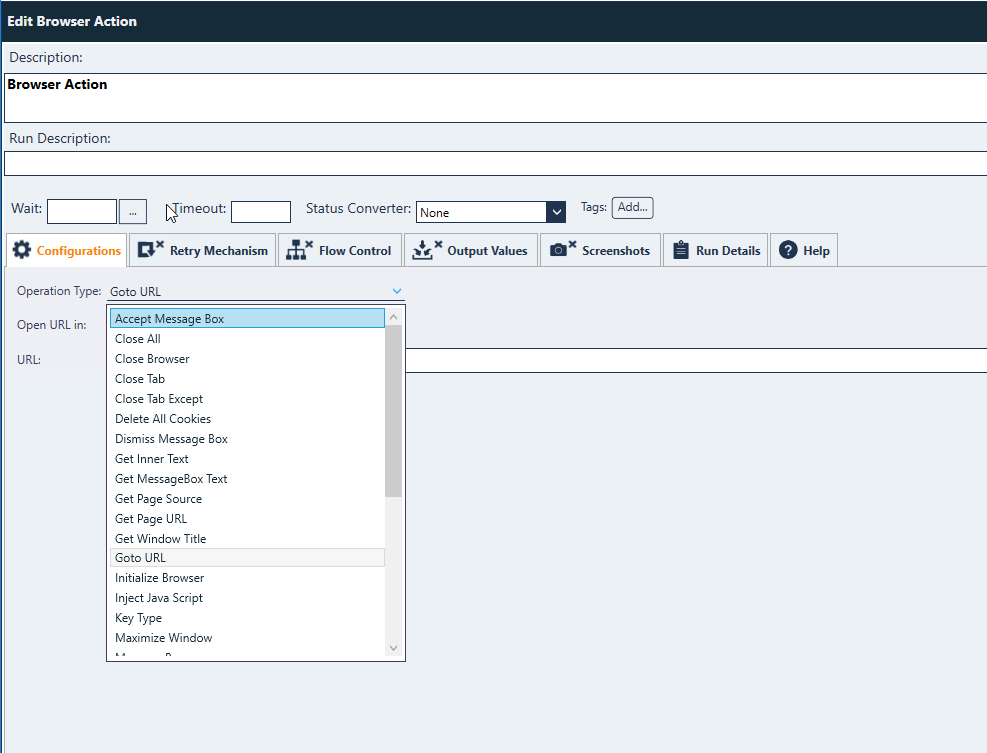Click the Help question mark icon

[x=788, y=250]
